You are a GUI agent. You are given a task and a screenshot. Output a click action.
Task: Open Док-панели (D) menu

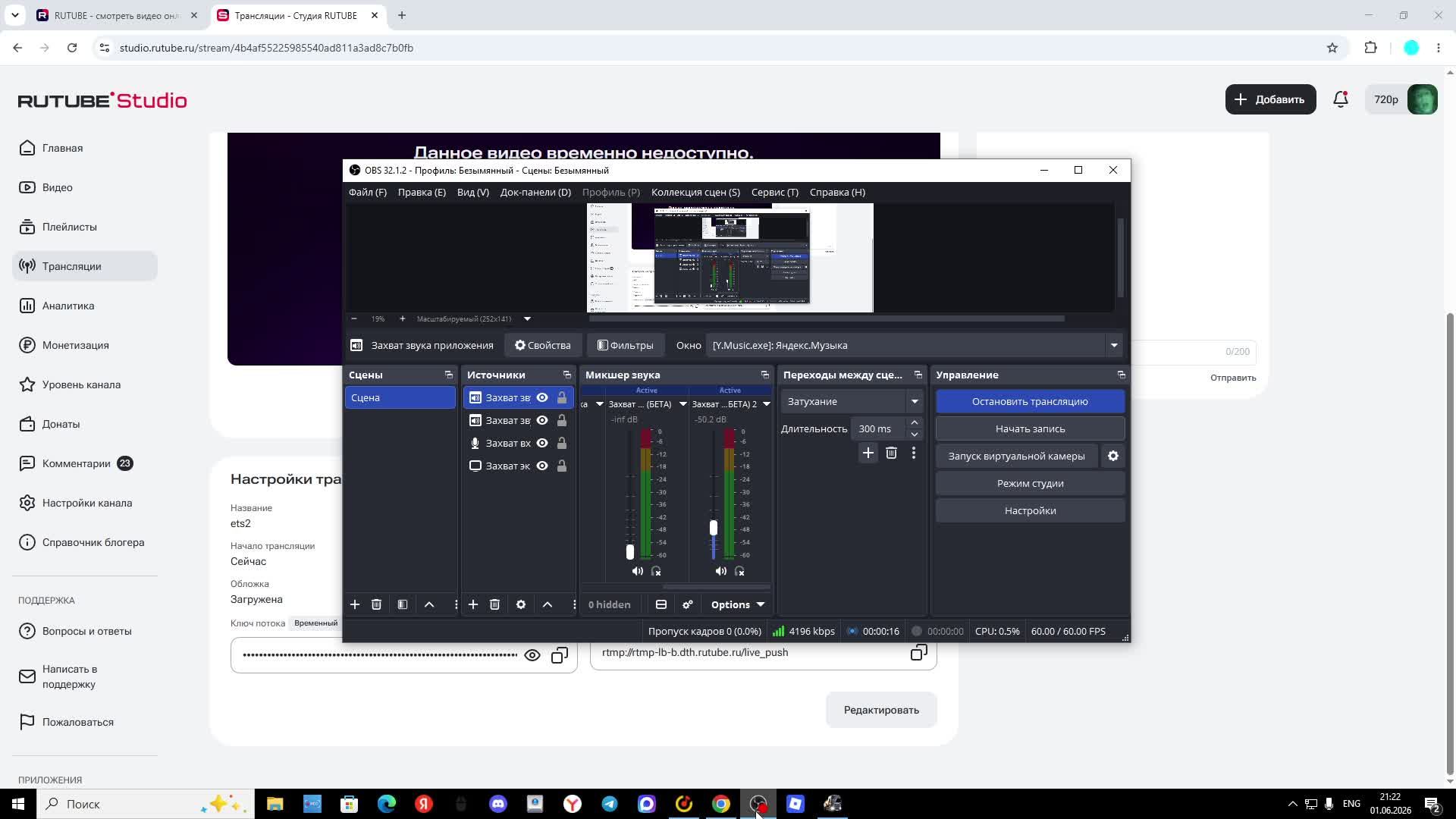(x=535, y=193)
